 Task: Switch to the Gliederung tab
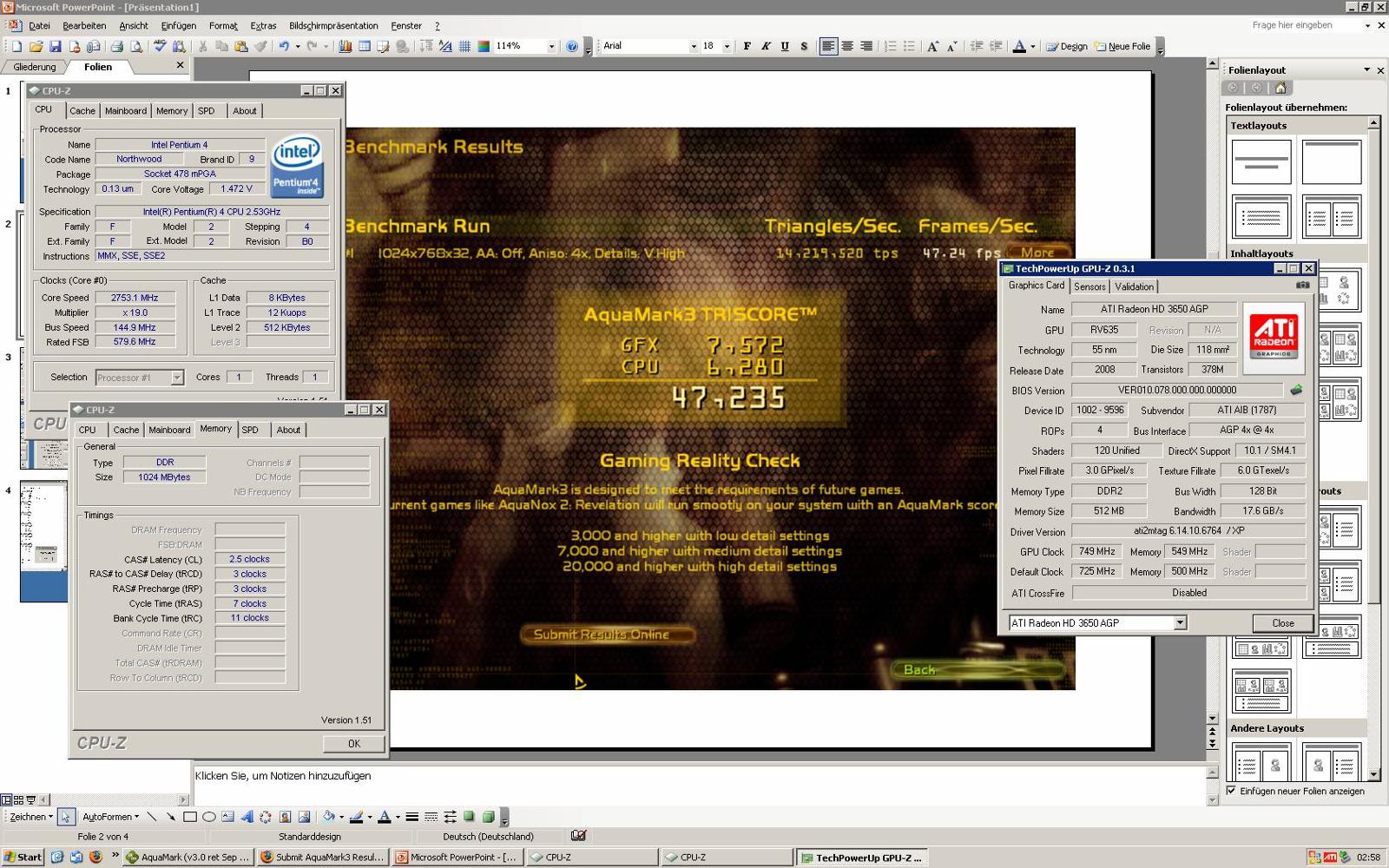[x=35, y=67]
